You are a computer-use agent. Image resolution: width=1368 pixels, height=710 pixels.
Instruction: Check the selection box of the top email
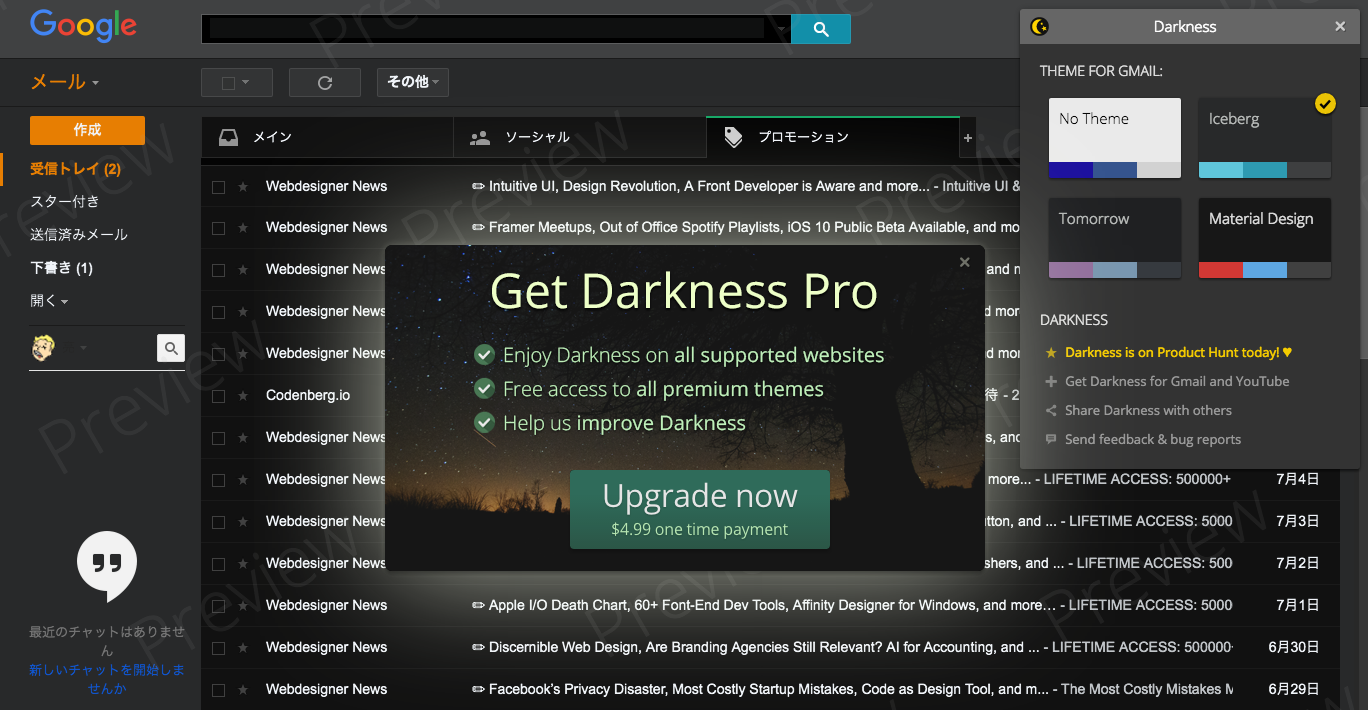coord(217,186)
